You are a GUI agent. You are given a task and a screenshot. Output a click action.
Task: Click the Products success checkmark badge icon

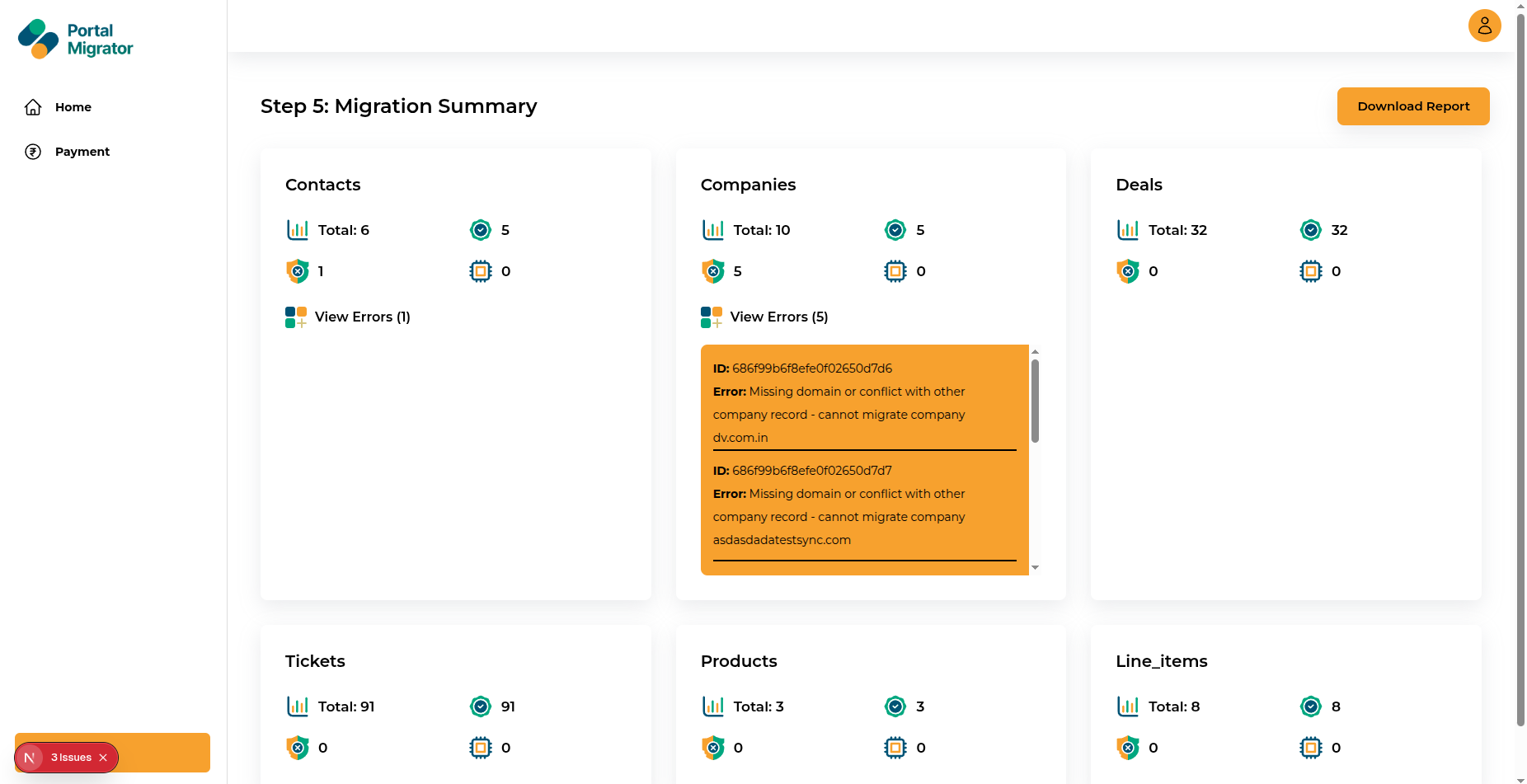895,707
